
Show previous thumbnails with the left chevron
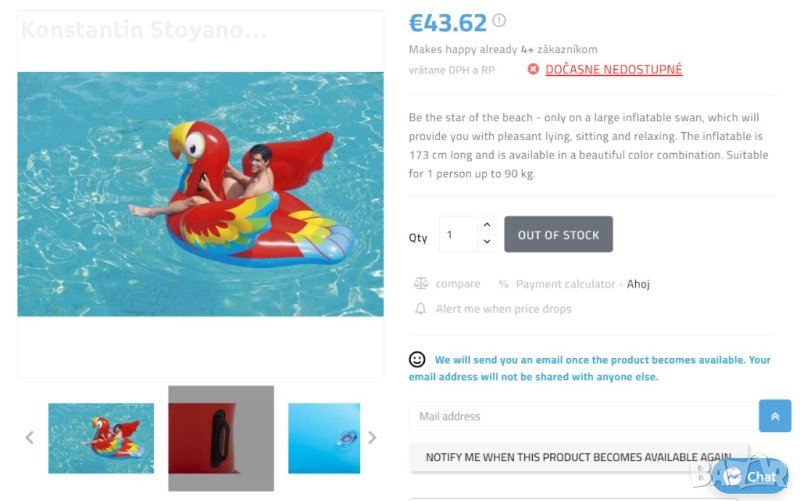[x=29, y=437]
